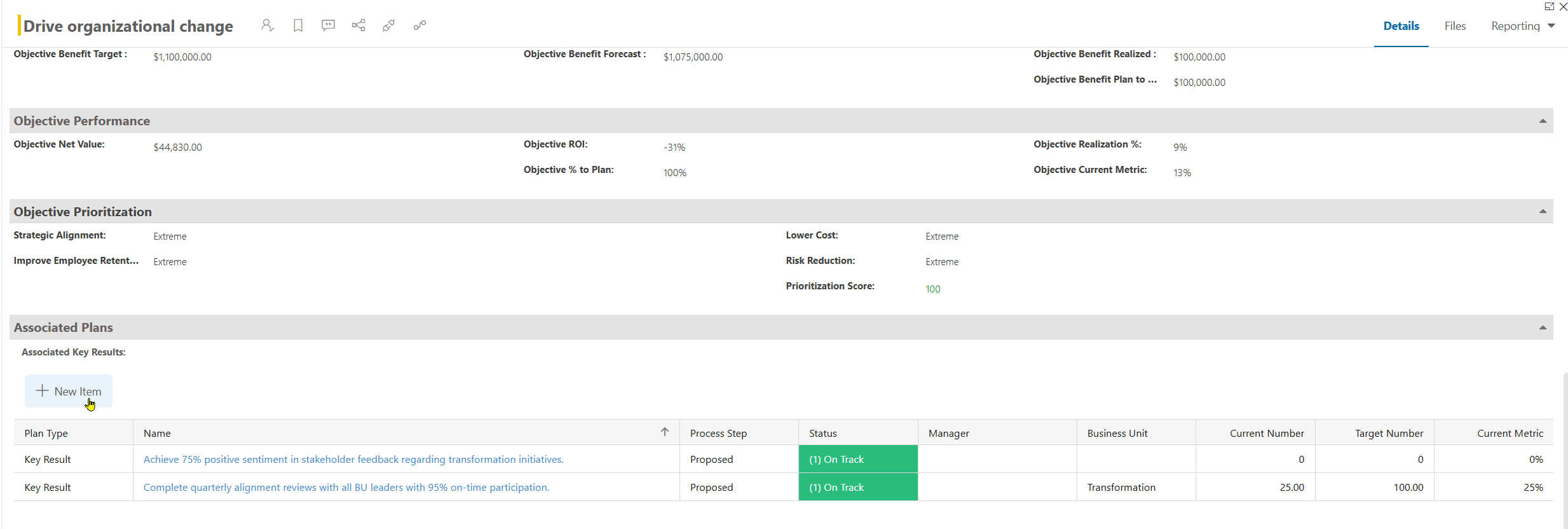
Task: Click the Objective Benefit Forecast value $1,075,000.00
Action: [693, 57]
